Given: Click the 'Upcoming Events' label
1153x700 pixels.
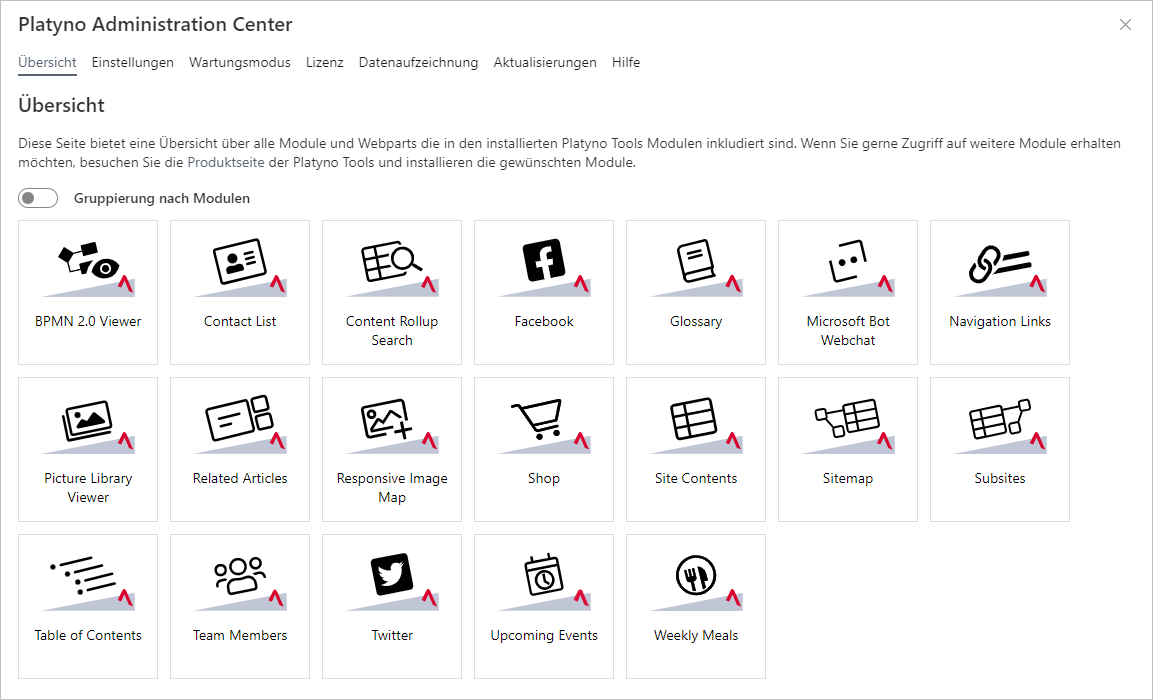Looking at the screenshot, I should coord(544,635).
